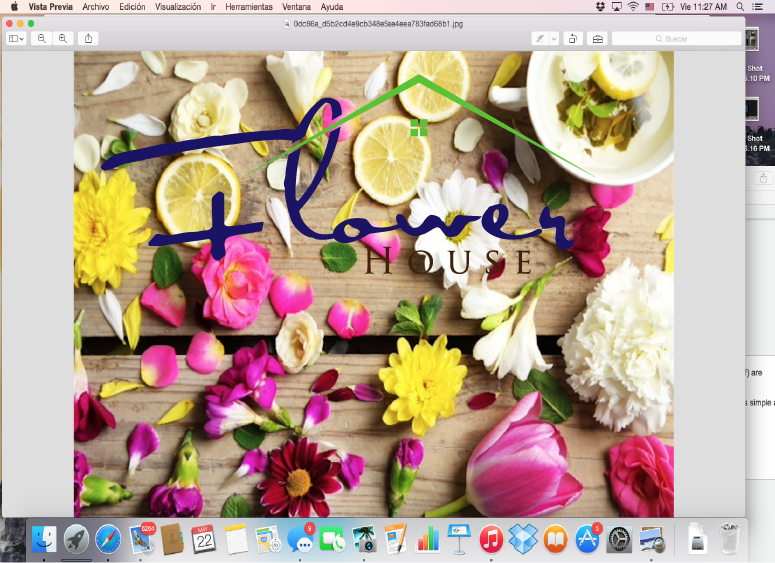The image size is (775, 563).
Task: Click the zoom in magnifier button
Action: coord(63,38)
